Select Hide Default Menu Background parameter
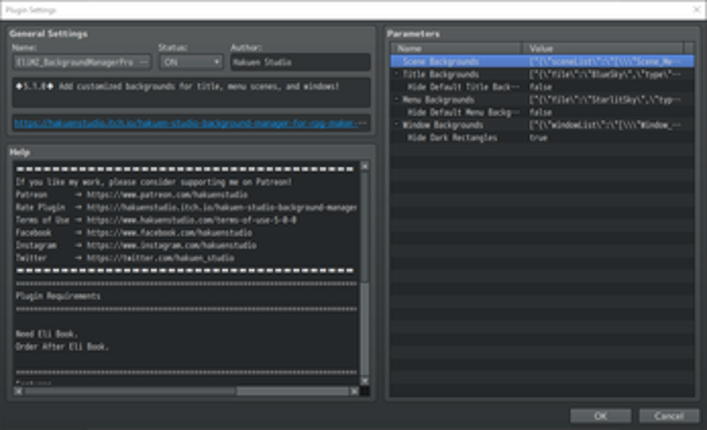 click(x=542, y=112)
